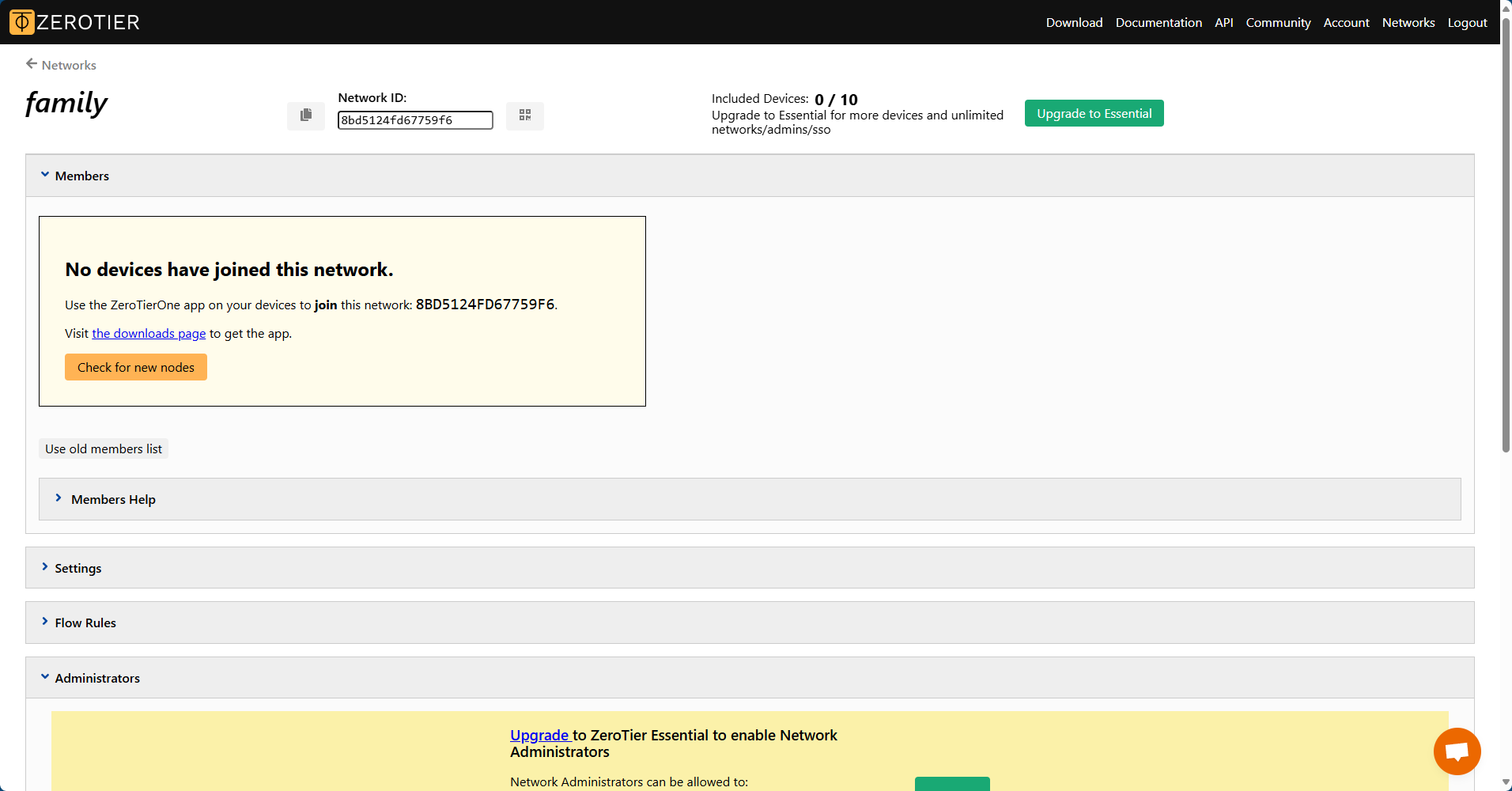The width and height of the screenshot is (1512, 791).
Task: Open the downloads page link
Action: point(149,334)
